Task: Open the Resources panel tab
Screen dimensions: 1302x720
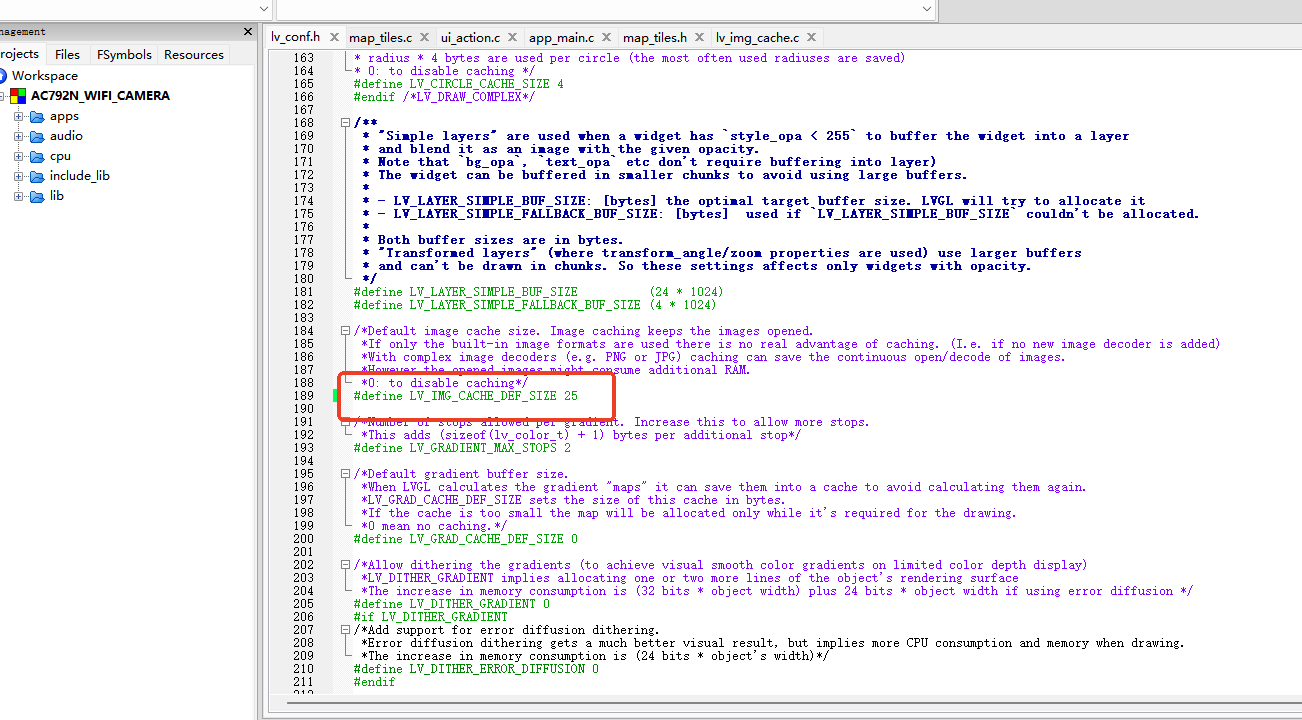Action: tap(194, 55)
